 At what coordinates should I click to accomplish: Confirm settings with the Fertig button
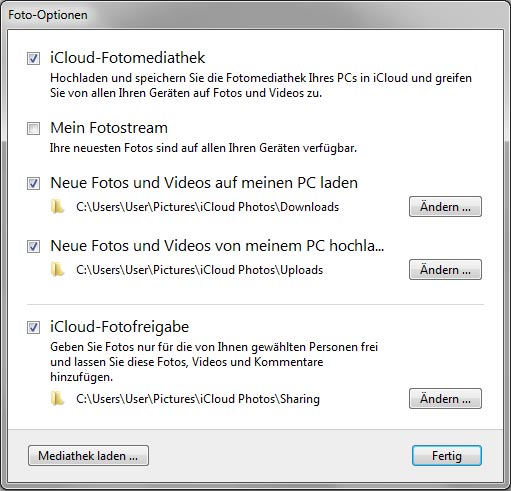447,455
